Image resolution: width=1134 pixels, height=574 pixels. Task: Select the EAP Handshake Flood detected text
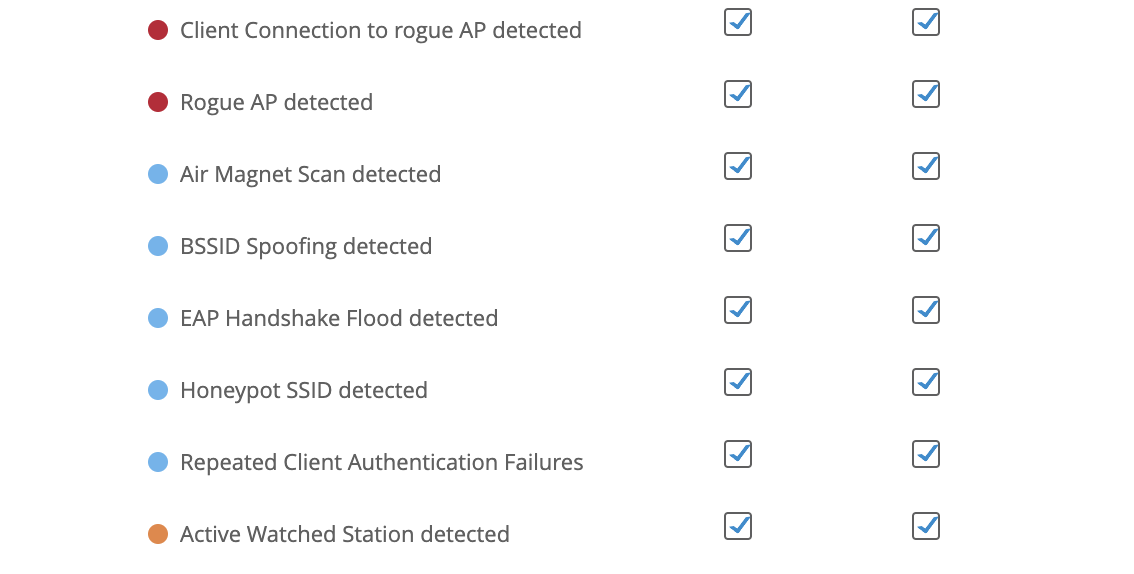click(338, 318)
